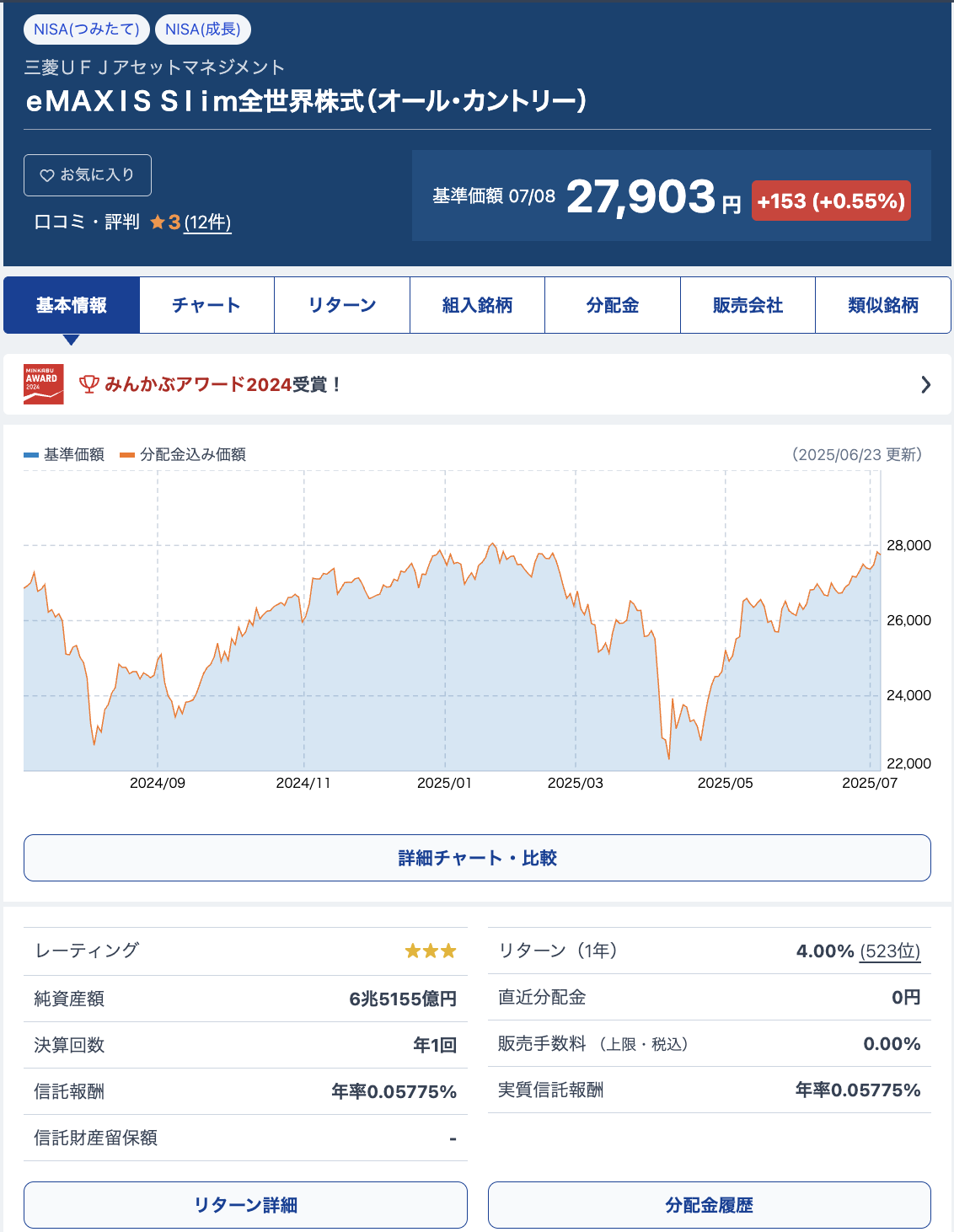Follow the (523位) ranking link

[890, 951]
